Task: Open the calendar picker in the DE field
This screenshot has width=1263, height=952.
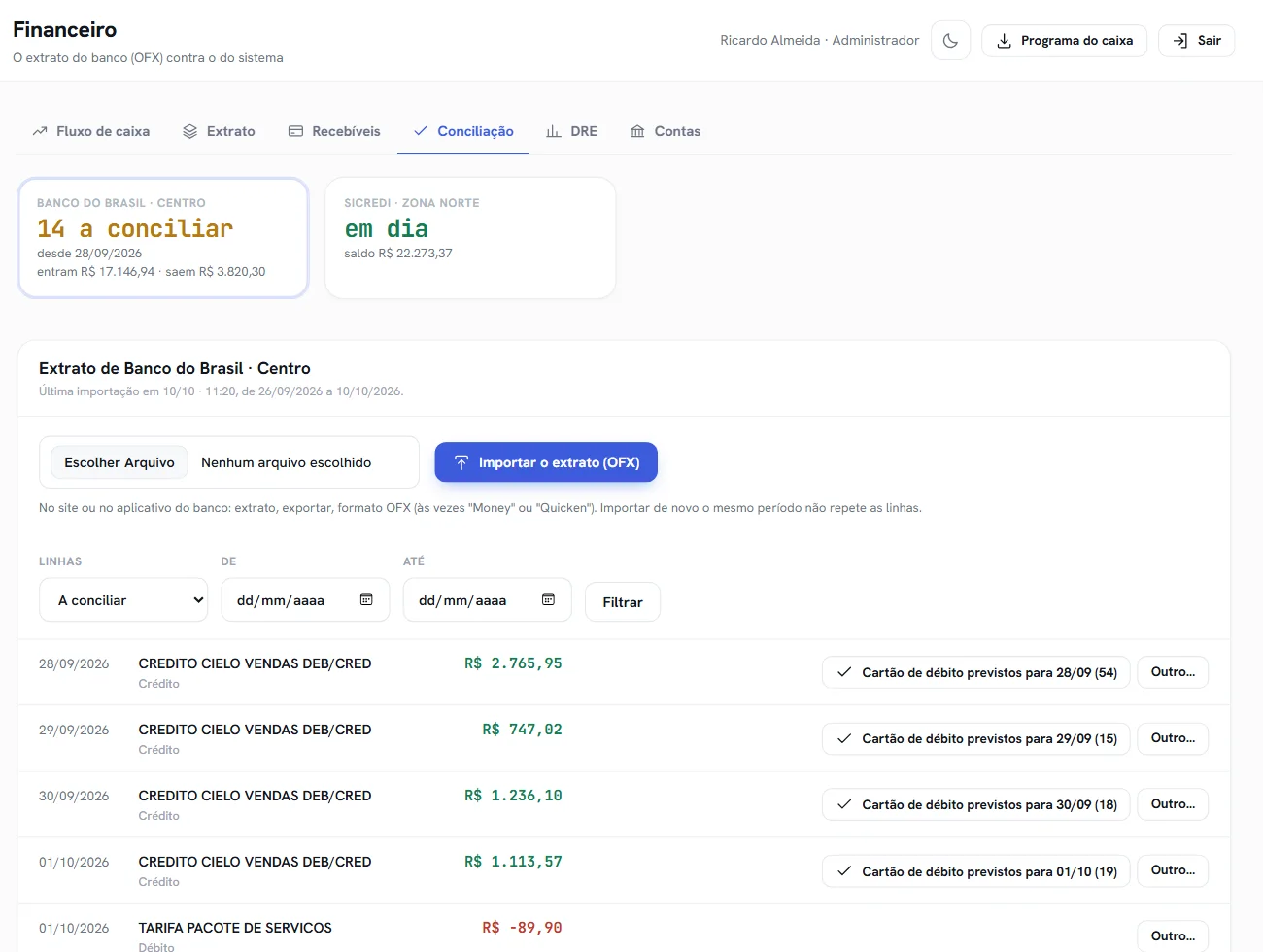Action: tap(366, 599)
